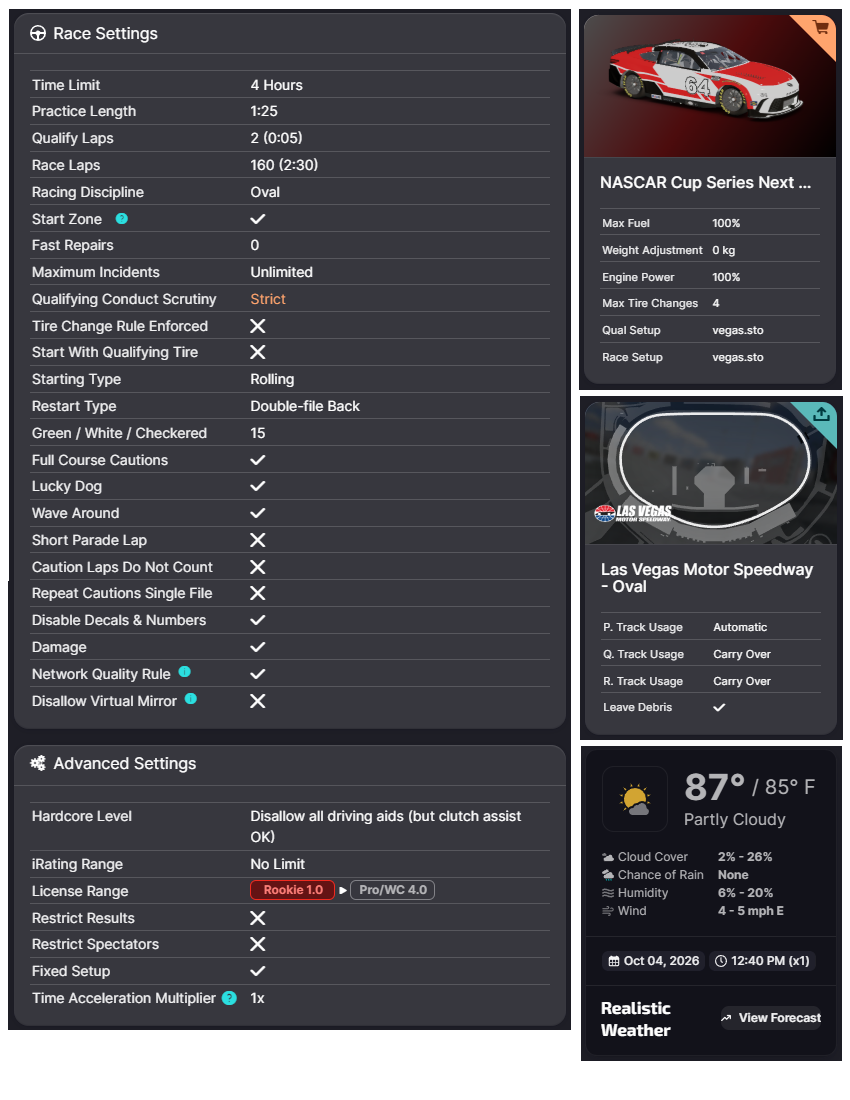850x1100 pixels.
Task: Click the partly cloudy weather icon
Action: (635, 798)
